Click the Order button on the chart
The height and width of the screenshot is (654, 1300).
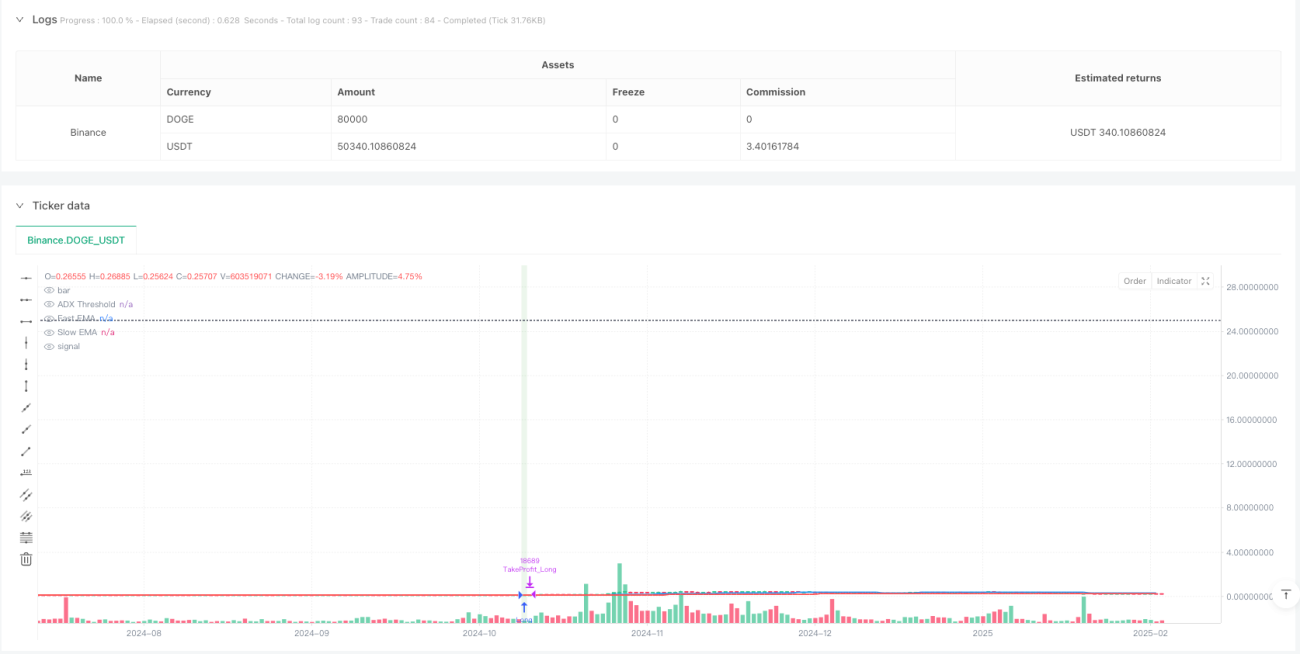click(x=1134, y=281)
